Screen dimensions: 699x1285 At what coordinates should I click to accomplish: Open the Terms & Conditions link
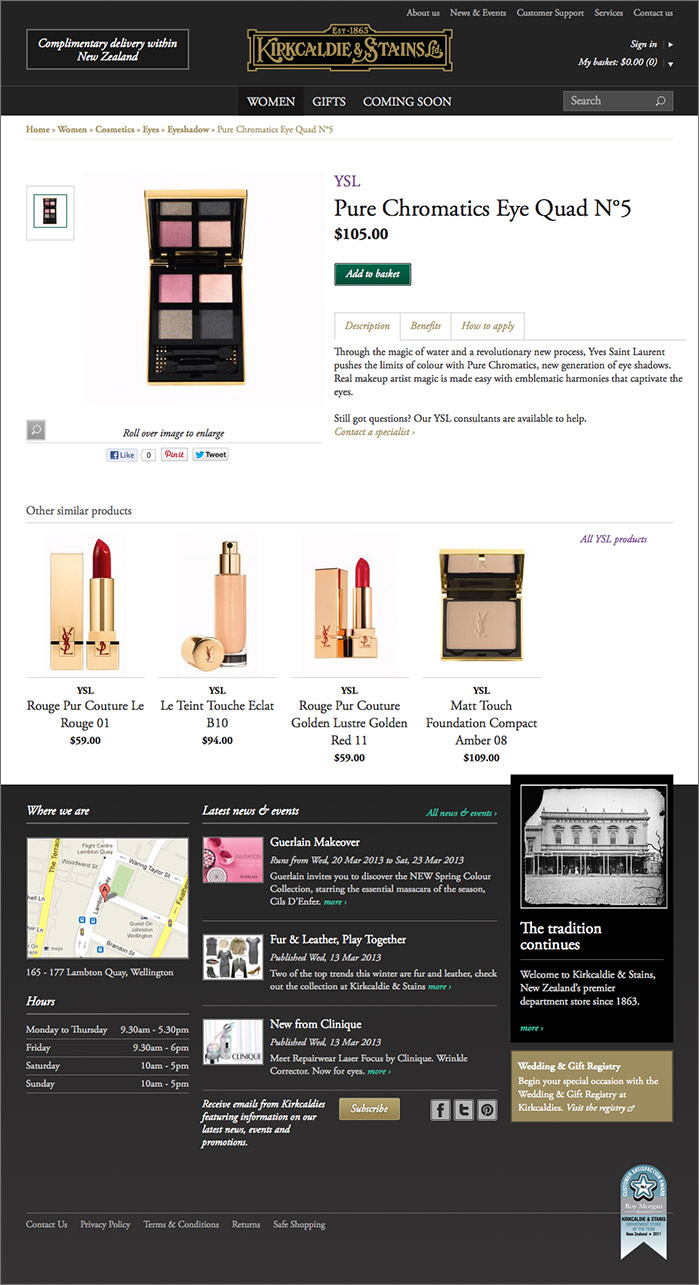coord(181,1224)
